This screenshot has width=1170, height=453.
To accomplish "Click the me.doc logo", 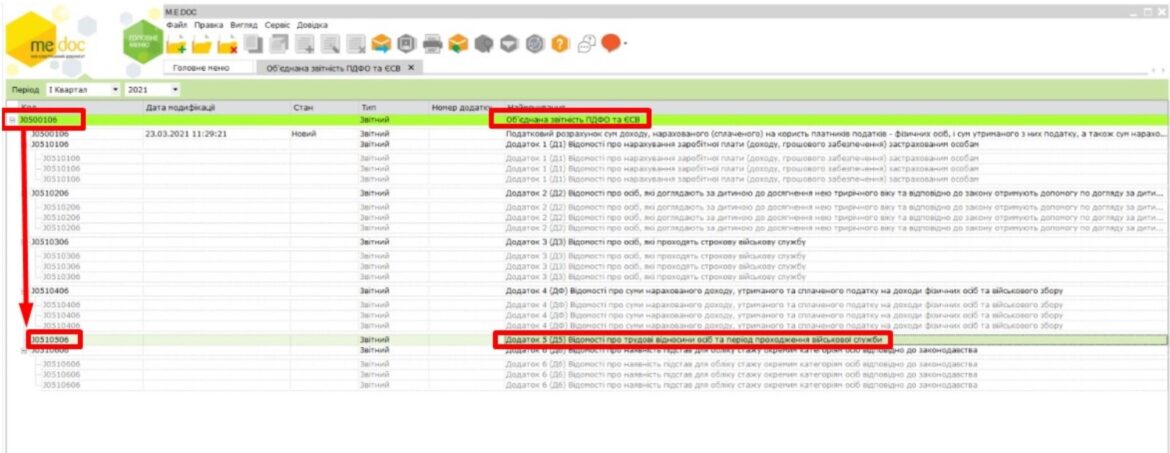I will pos(45,41).
